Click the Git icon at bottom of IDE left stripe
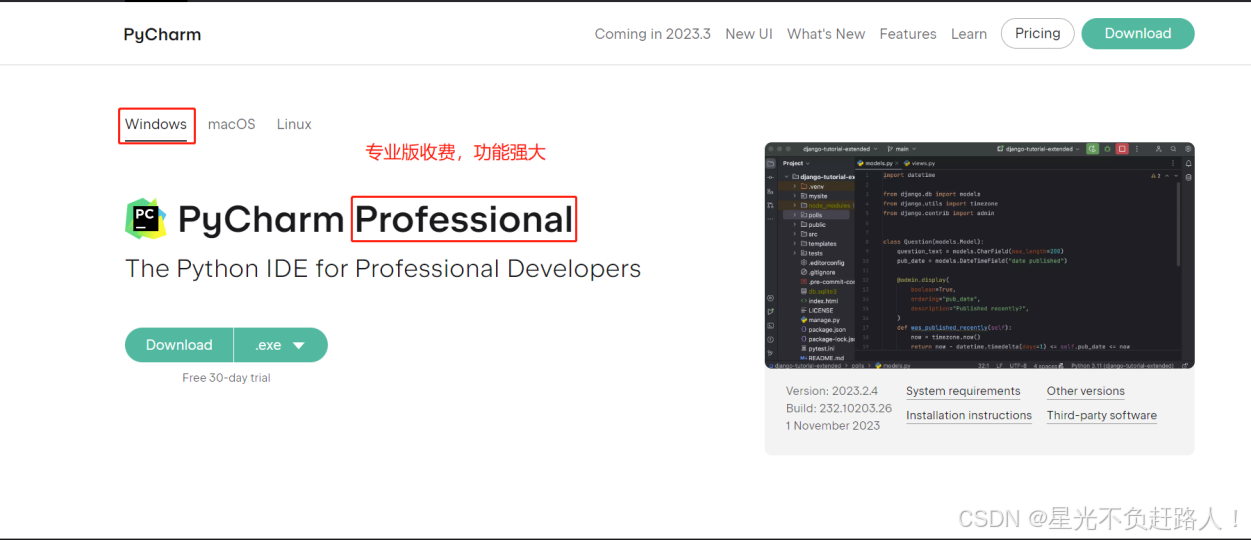Image resolution: width=1251 pixels, height=540 pixels. coord(770,353)
